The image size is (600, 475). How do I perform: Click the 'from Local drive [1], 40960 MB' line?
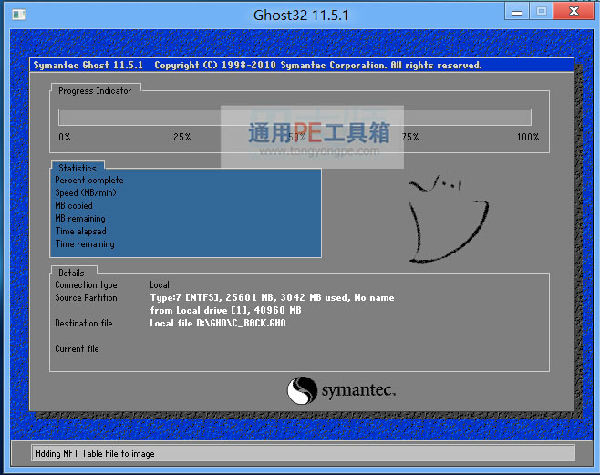[225, 310]
